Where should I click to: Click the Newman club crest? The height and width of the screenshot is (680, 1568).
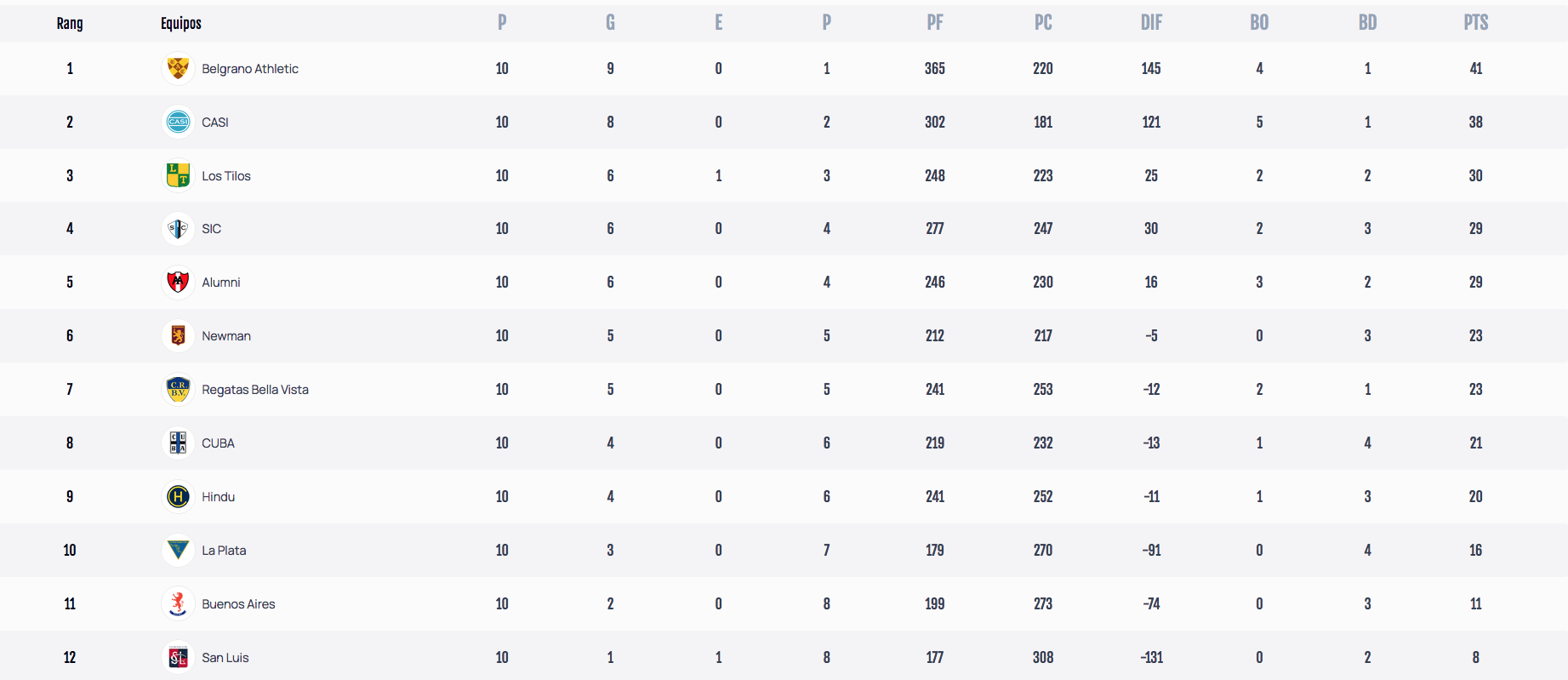point(178,335)
